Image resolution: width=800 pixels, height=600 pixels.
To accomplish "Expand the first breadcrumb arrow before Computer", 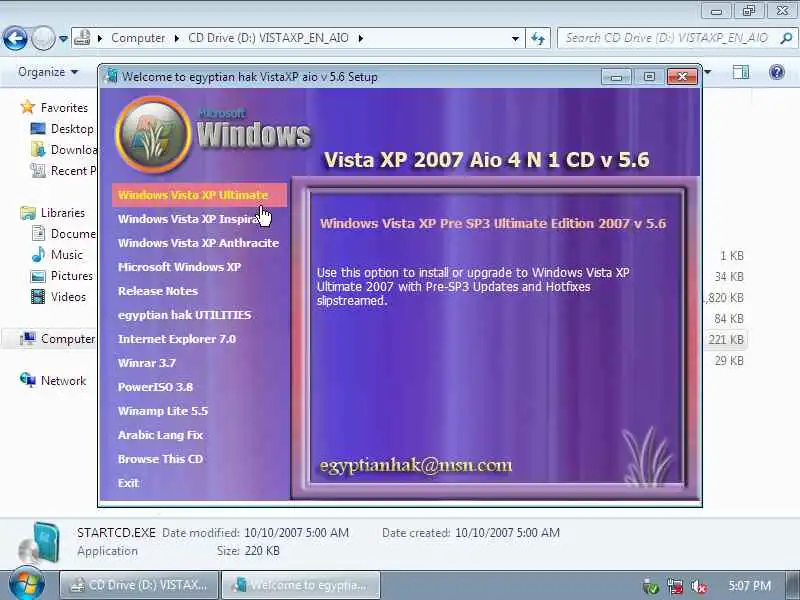I will tap(100, 38).
